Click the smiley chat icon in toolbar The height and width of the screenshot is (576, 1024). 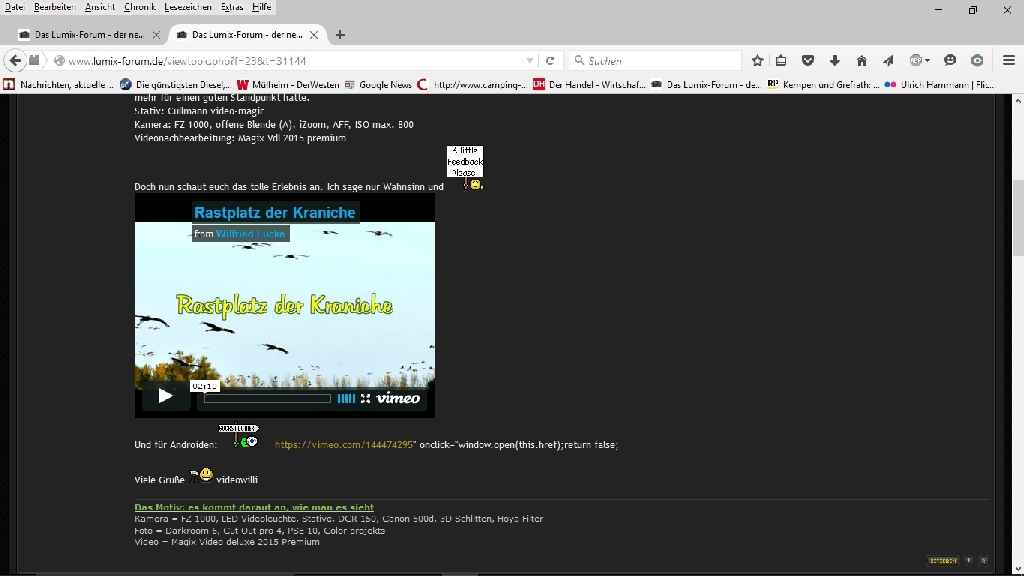point(950,61)
